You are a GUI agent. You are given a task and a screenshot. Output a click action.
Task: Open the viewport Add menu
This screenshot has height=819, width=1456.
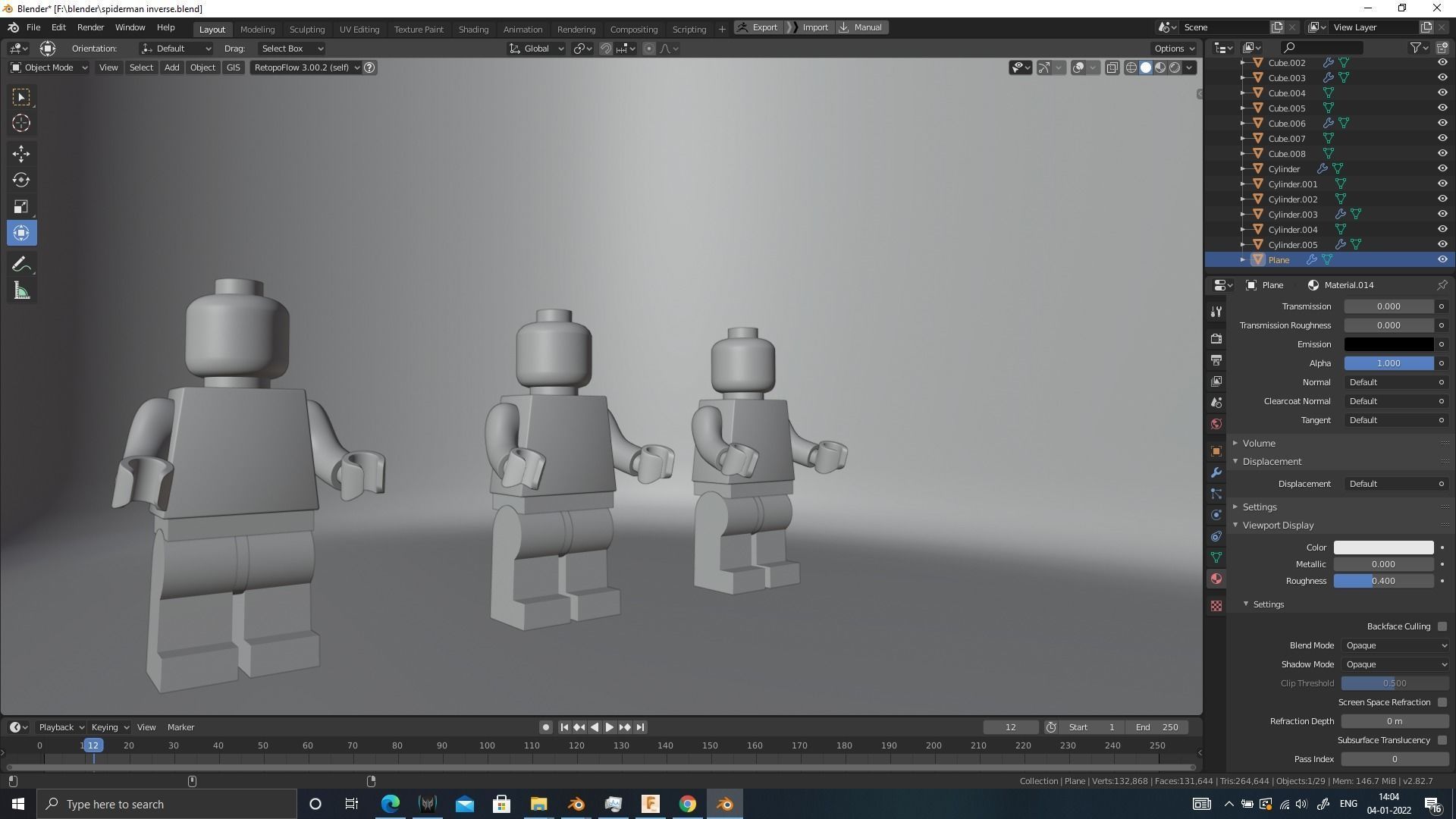(172, 67)
